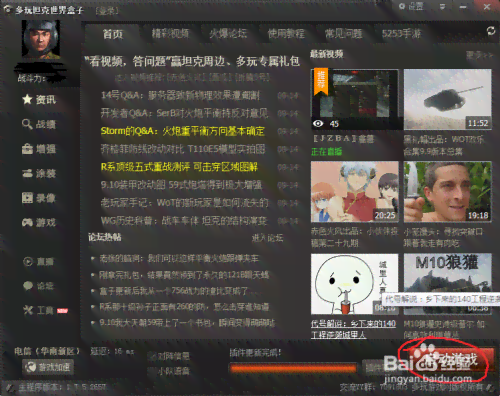Click the player avatar portrait
The image size is (500, 396).
41,39
